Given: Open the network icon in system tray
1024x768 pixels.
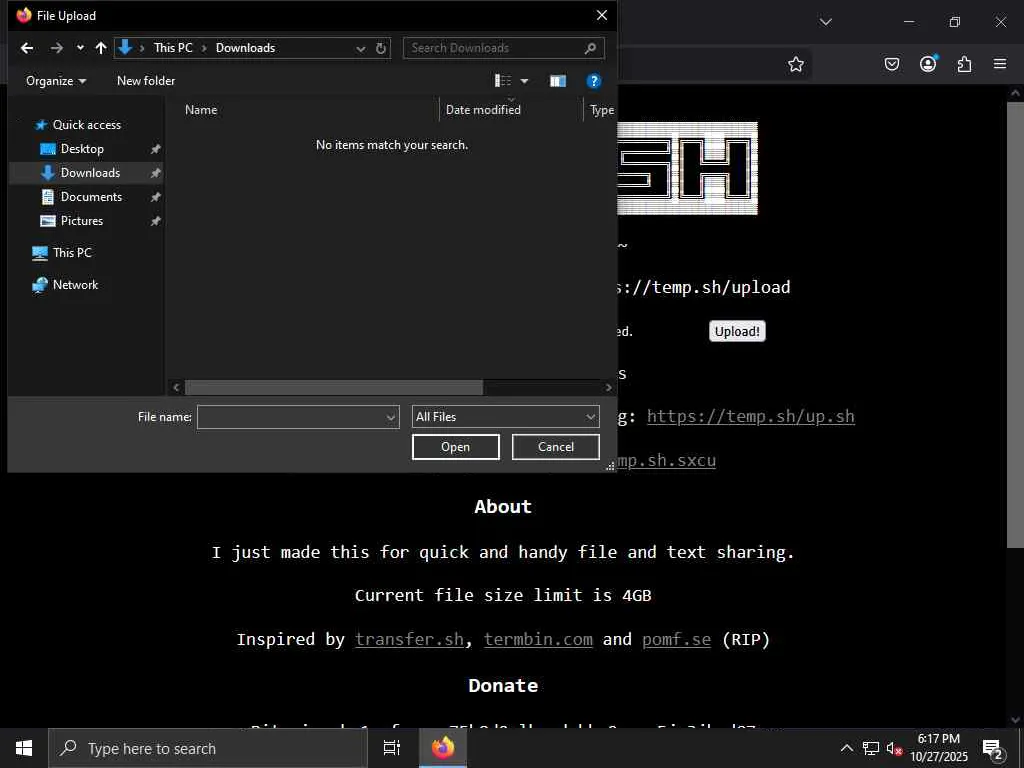Looking at the screenshot, I should (871, 748).
